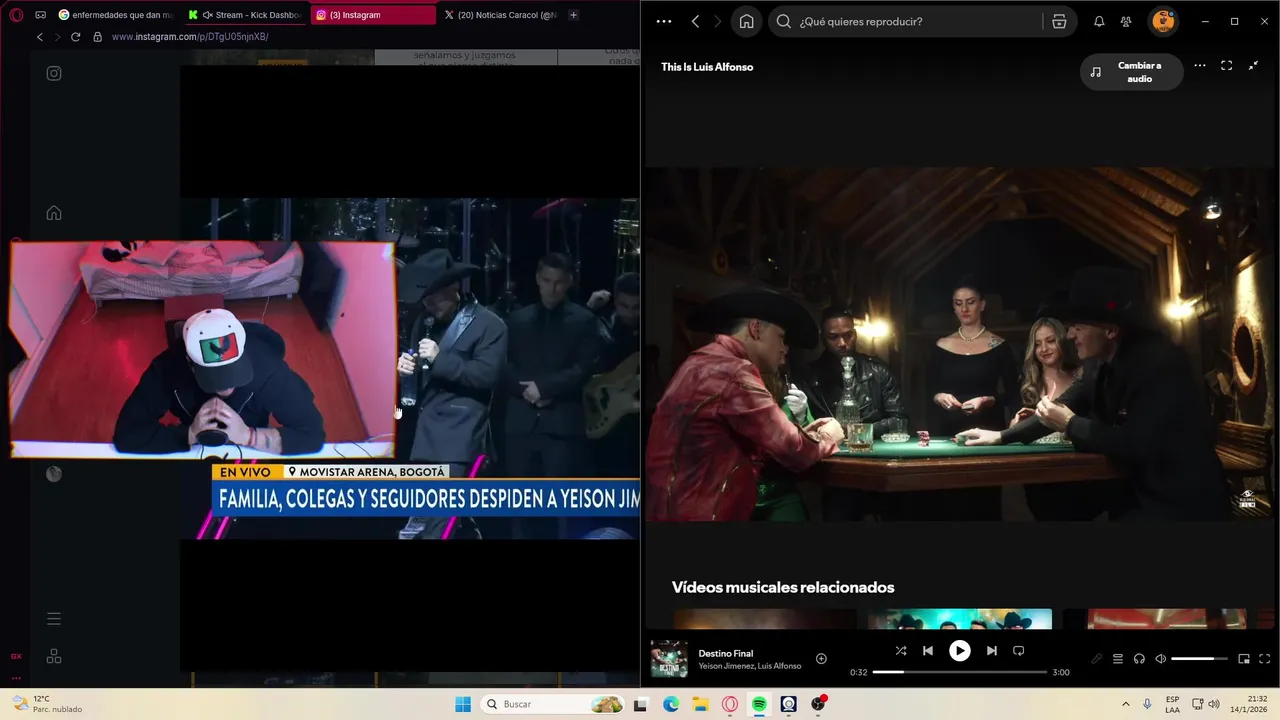
Task: Open artist Yeison Jimenez link
Action: coord(727,666)
